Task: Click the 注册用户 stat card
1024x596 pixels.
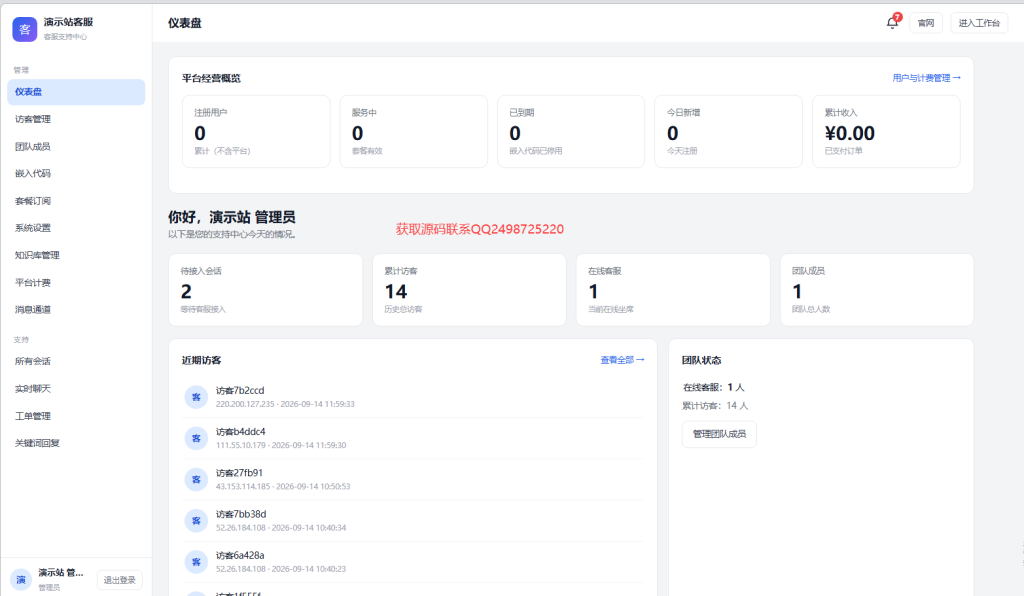Action: pos(256,132)
